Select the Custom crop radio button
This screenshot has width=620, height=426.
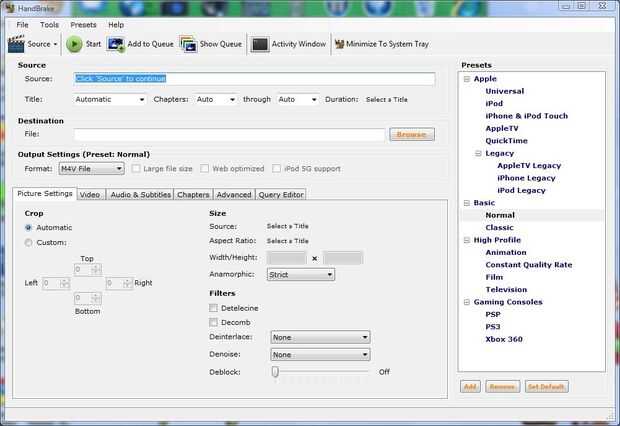pos(28,242)
